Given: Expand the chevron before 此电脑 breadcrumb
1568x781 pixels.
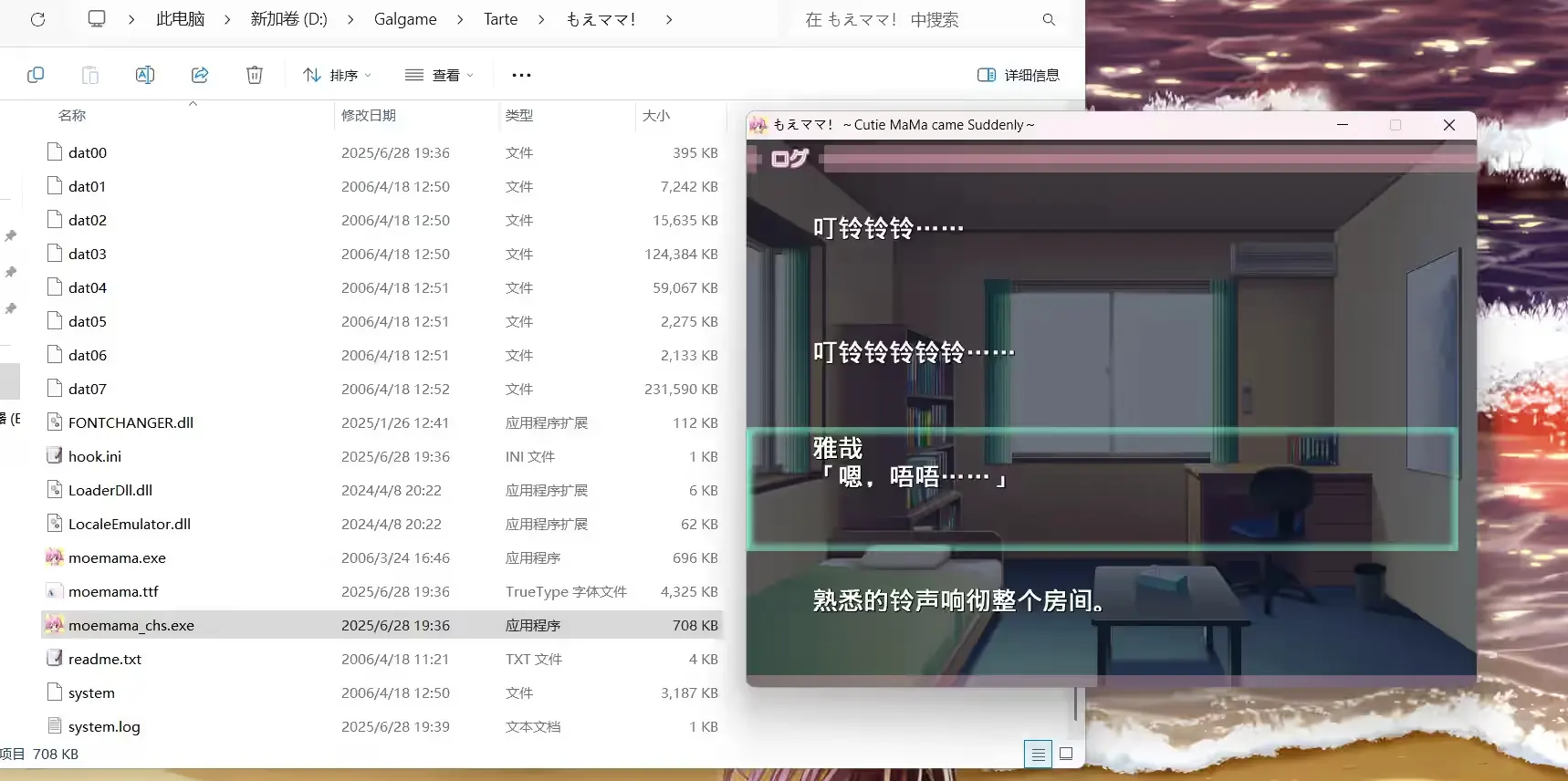Looking at the screenshot, I should click(x=131, y=19).
